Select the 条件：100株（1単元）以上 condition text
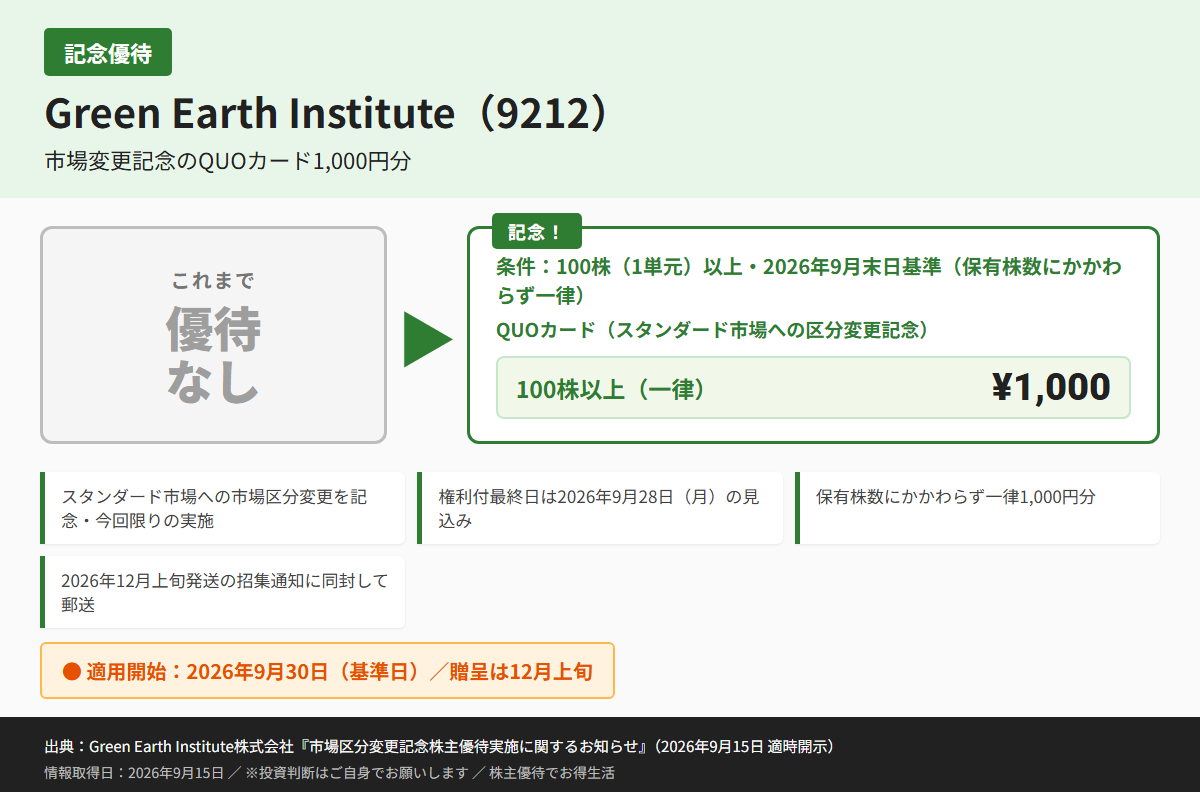 (x=809, y=282)
